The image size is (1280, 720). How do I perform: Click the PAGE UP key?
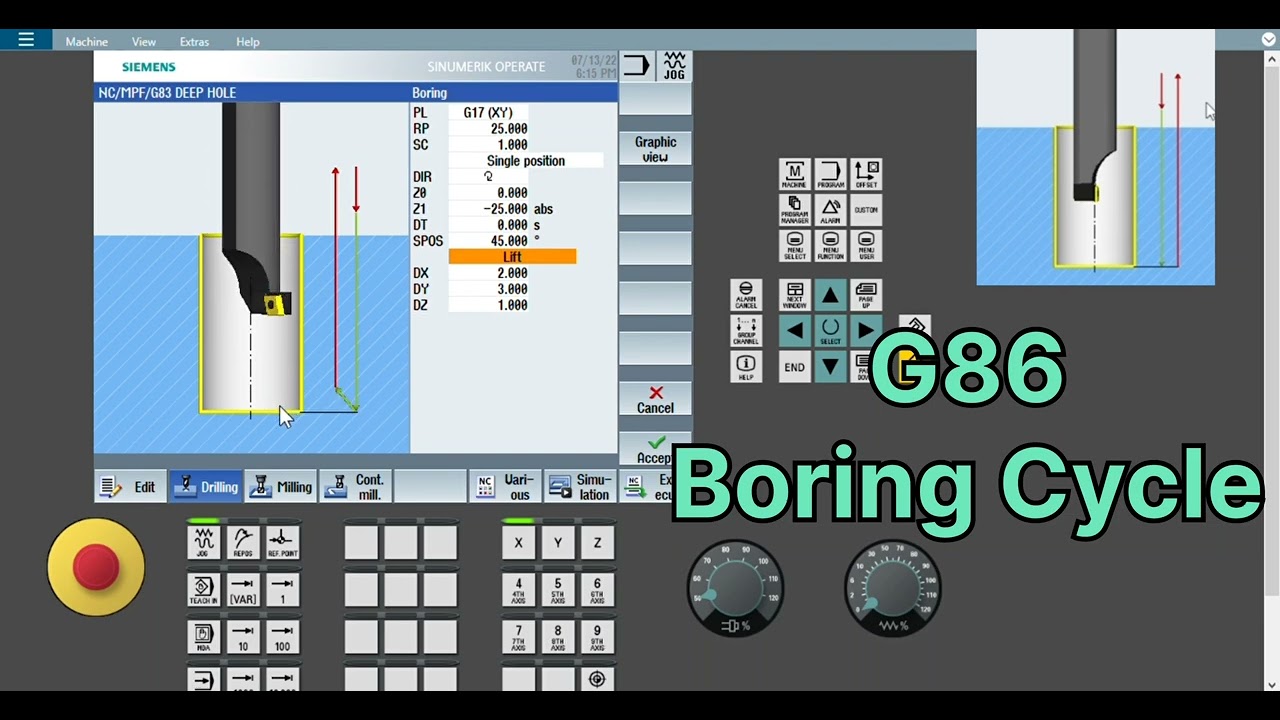[x=866, y=295]
